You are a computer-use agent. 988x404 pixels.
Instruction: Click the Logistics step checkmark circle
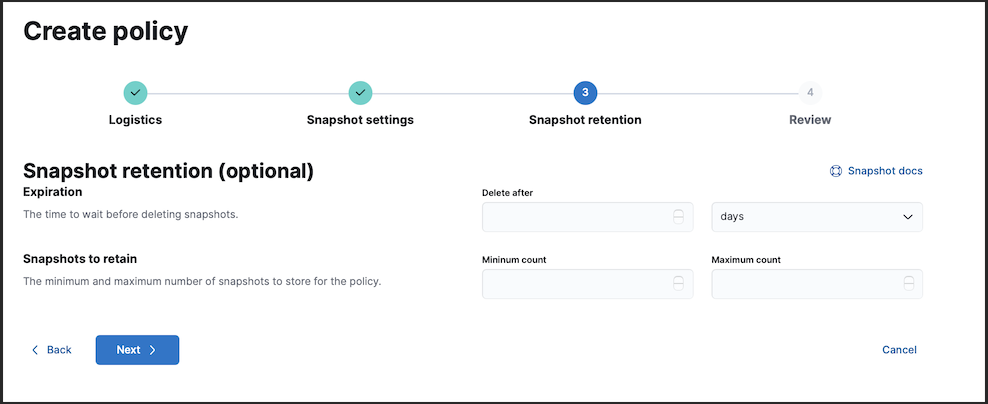click(x=135, y=93)
